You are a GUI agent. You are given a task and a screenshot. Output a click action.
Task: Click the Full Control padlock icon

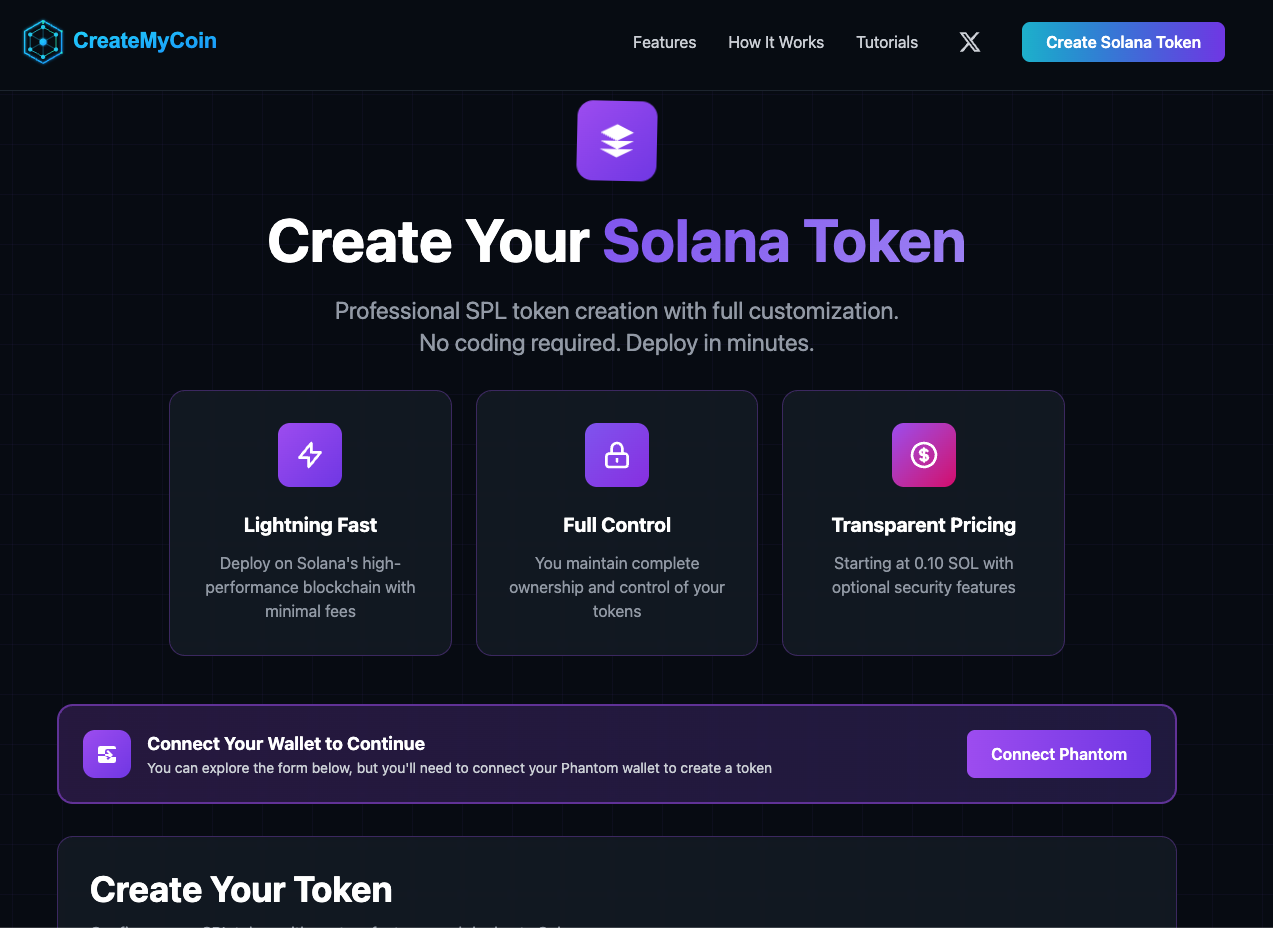616,455
